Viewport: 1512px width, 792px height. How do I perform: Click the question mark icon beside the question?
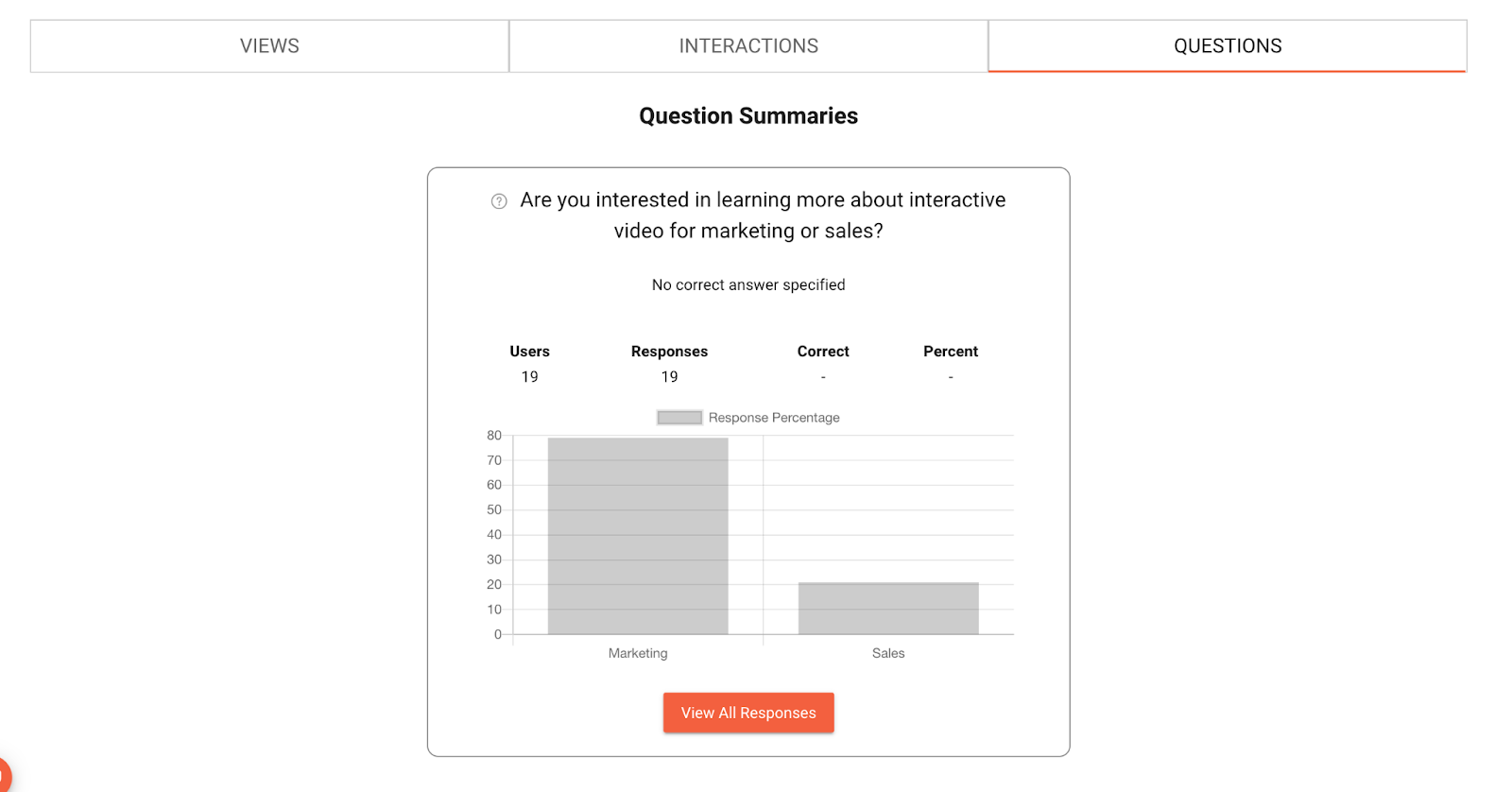(499, 201)
